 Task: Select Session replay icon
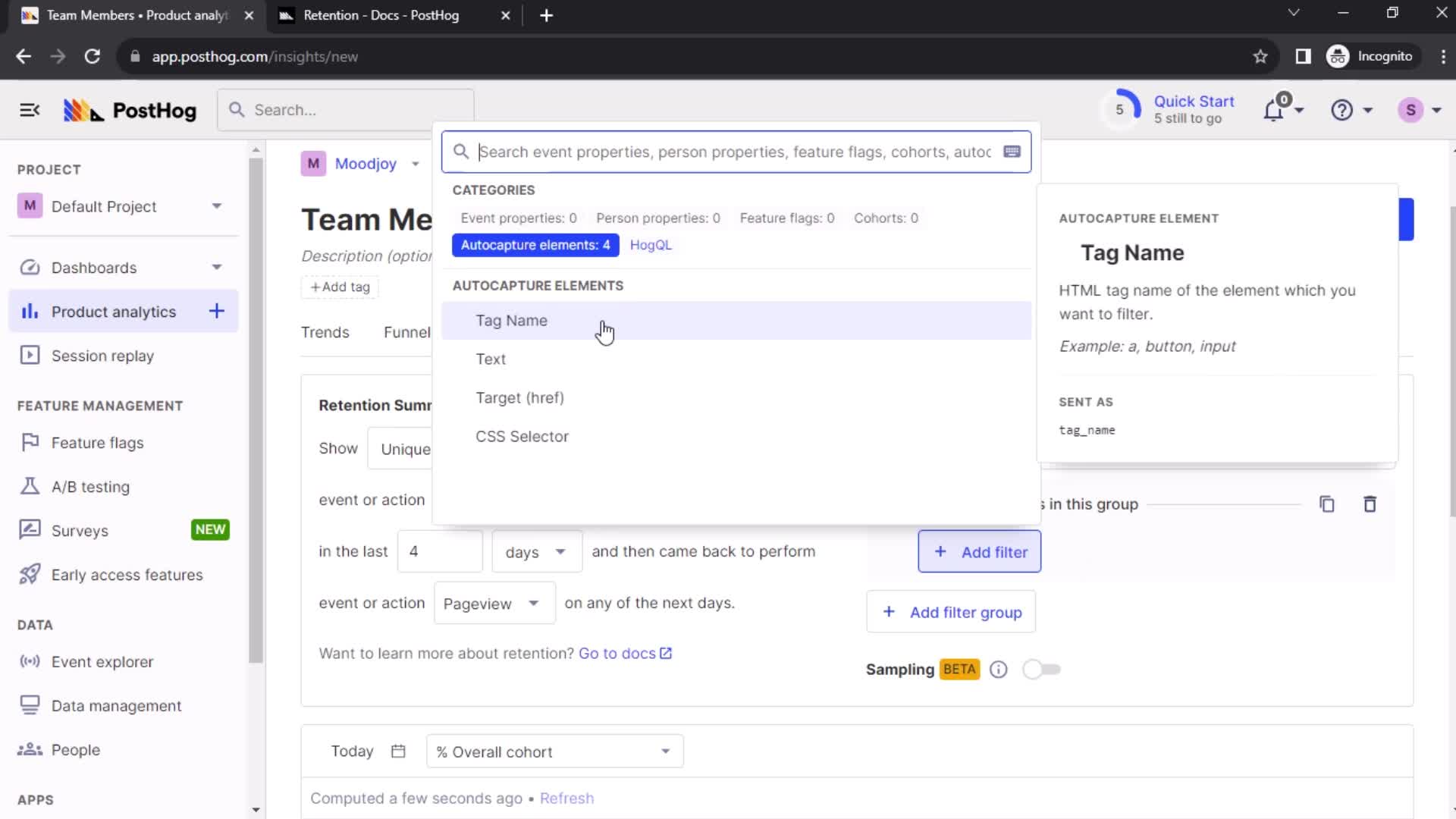point(29,356)
